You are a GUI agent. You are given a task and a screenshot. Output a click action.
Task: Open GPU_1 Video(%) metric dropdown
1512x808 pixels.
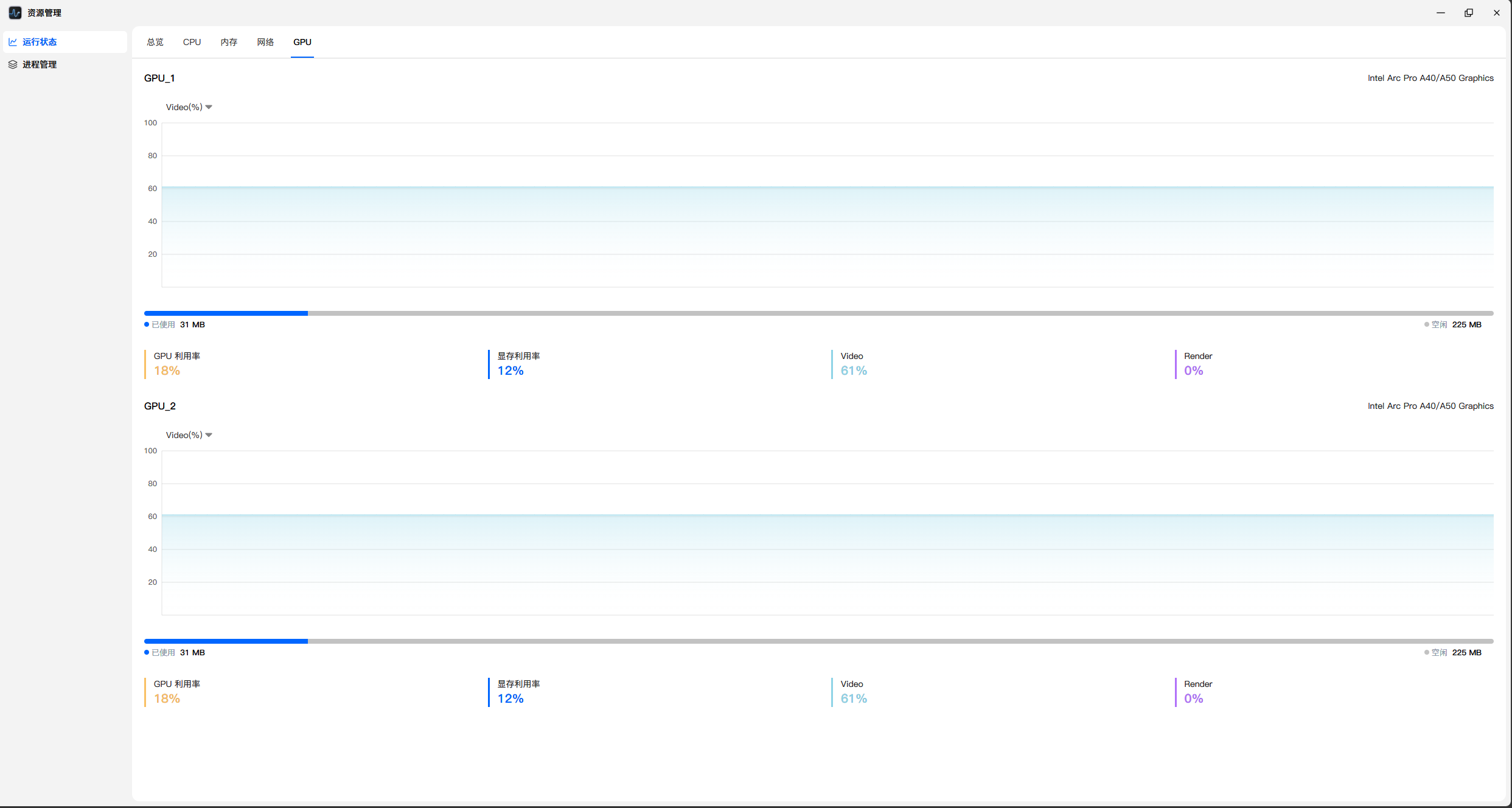[189, 107]
